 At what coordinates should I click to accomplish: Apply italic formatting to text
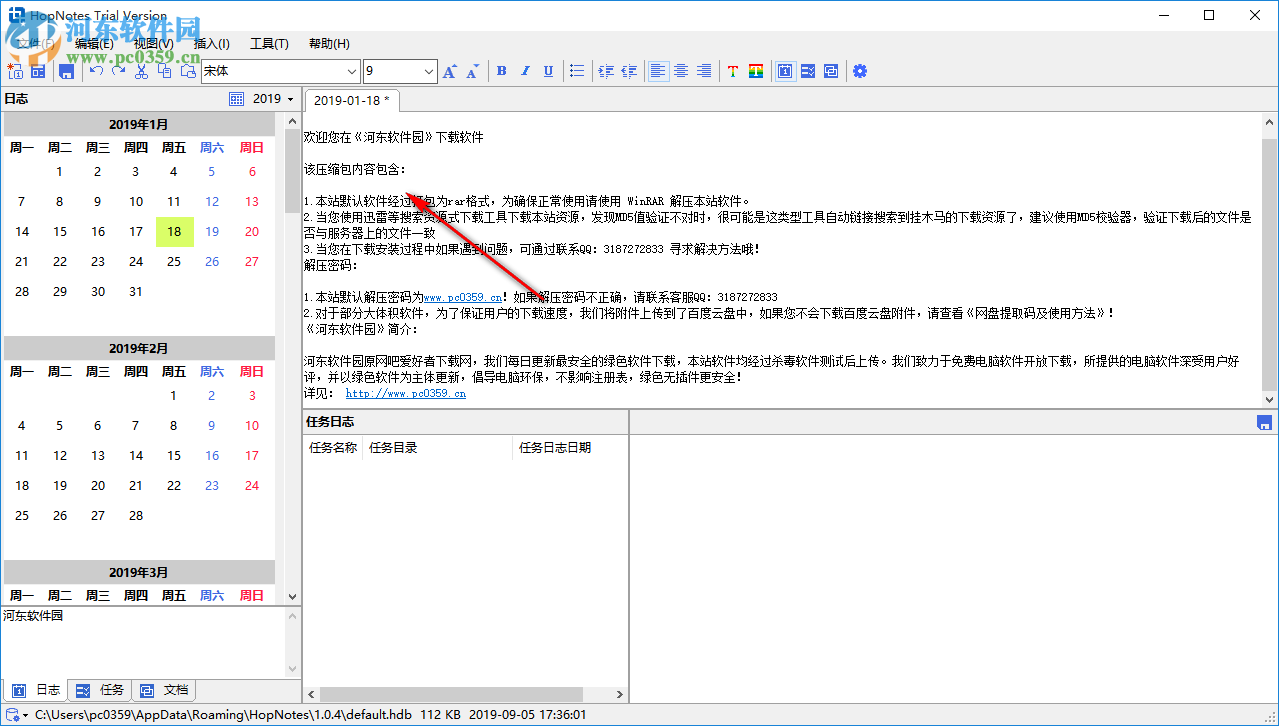pyautogui.click(x=524, y=71)
